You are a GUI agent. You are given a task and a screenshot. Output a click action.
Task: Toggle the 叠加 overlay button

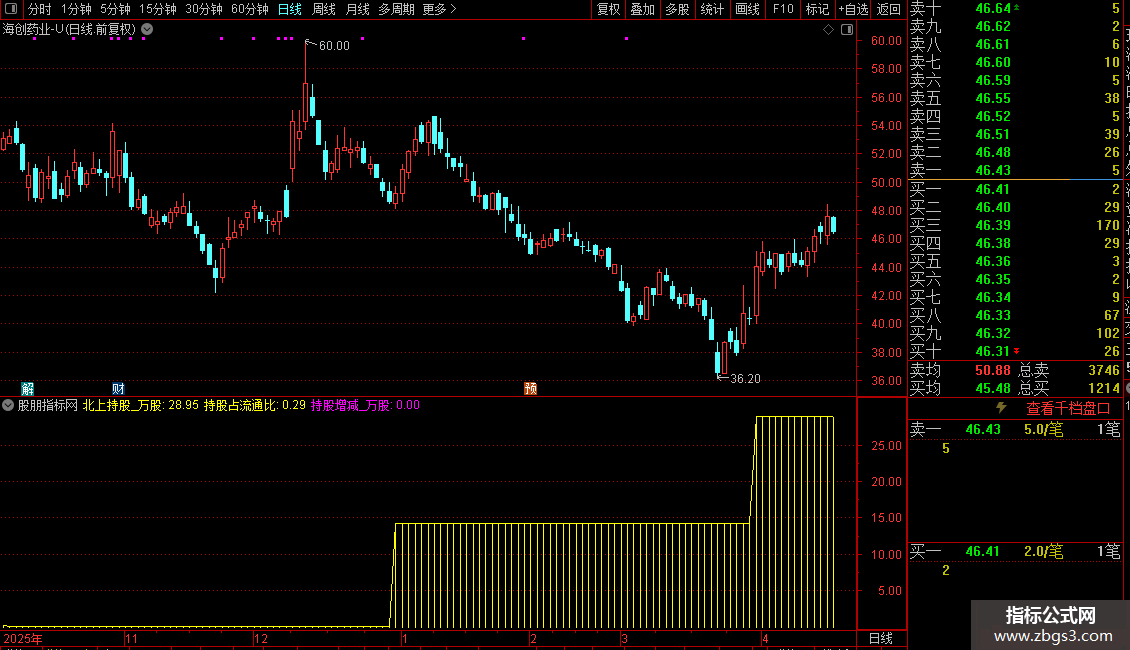(642, 9)
